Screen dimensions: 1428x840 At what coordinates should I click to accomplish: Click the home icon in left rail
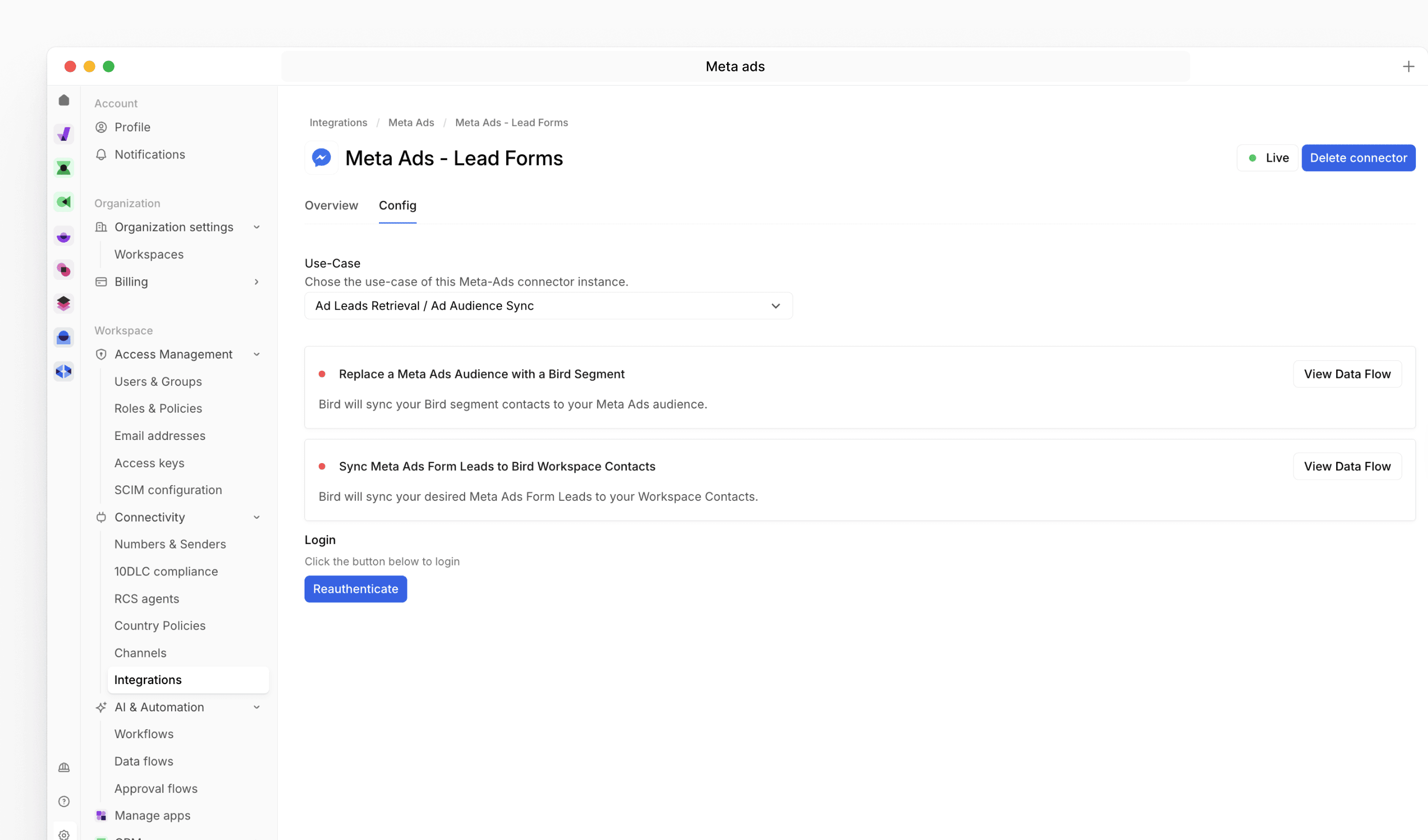pos(64,100)
